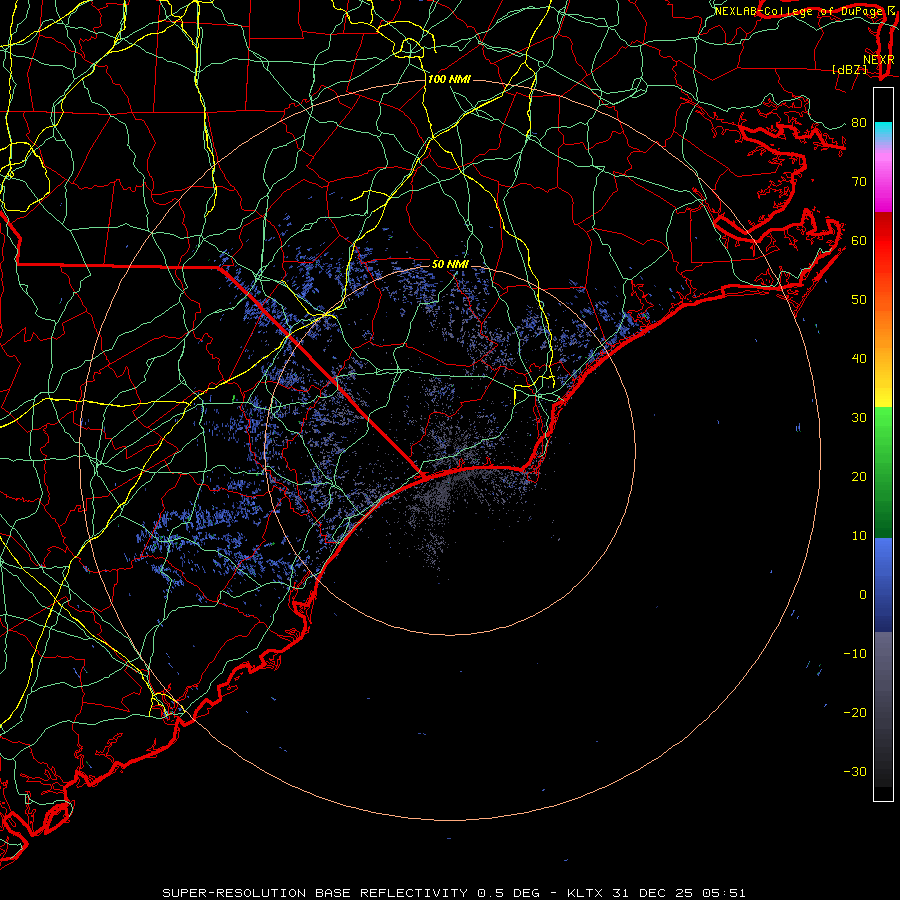The image size is (900, 900).
Task: Click the 40 value on the dBZ scale
Action: (859, 359)
